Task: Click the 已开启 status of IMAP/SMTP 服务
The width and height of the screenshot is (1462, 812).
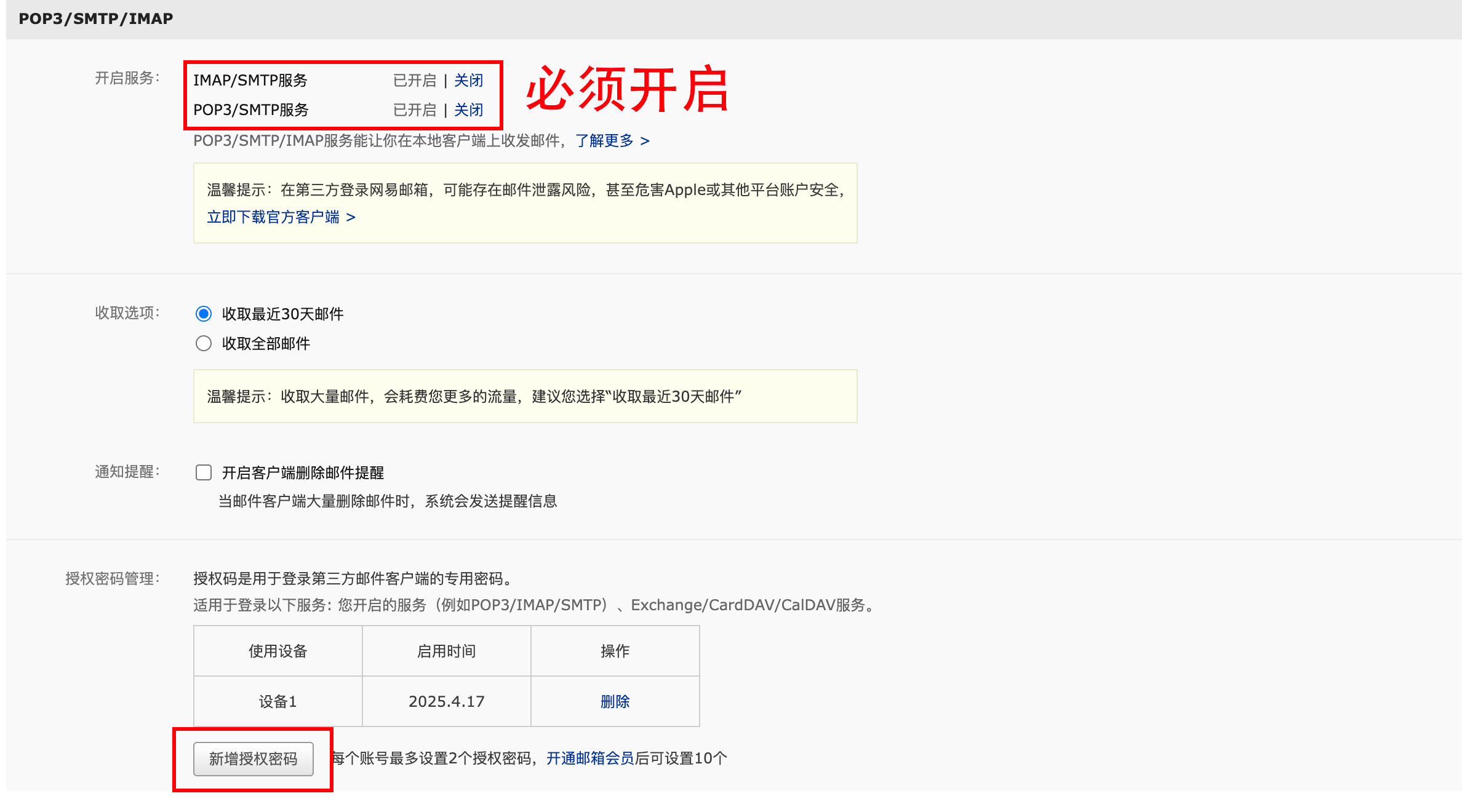Action: click(x=413, y=81)
